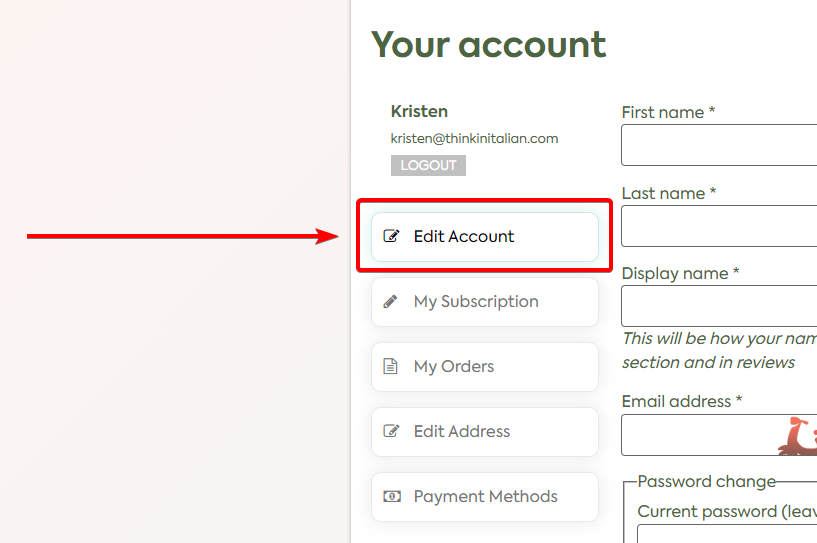Click the pencil-square icon beside Edit Account

click(391, 237)
